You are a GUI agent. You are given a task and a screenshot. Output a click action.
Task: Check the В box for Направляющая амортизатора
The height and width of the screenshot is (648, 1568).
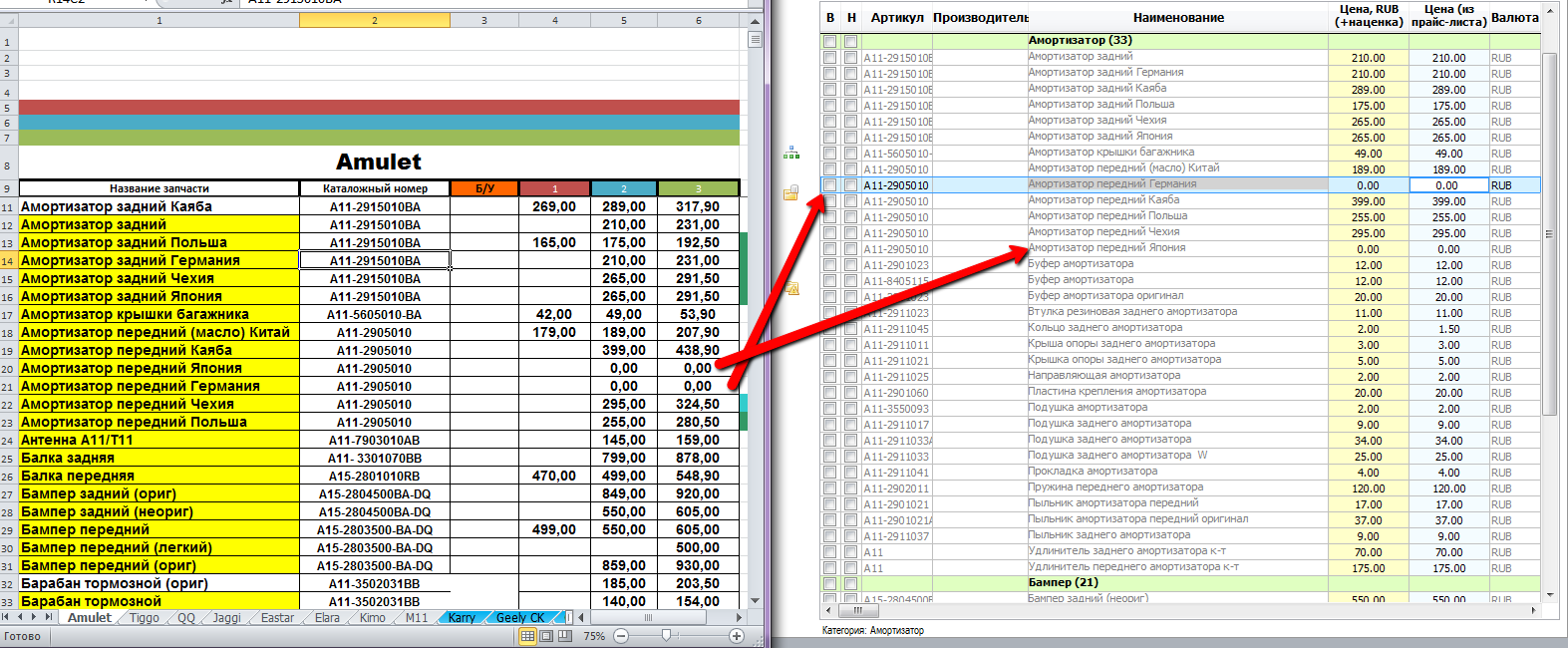(830, 377)
